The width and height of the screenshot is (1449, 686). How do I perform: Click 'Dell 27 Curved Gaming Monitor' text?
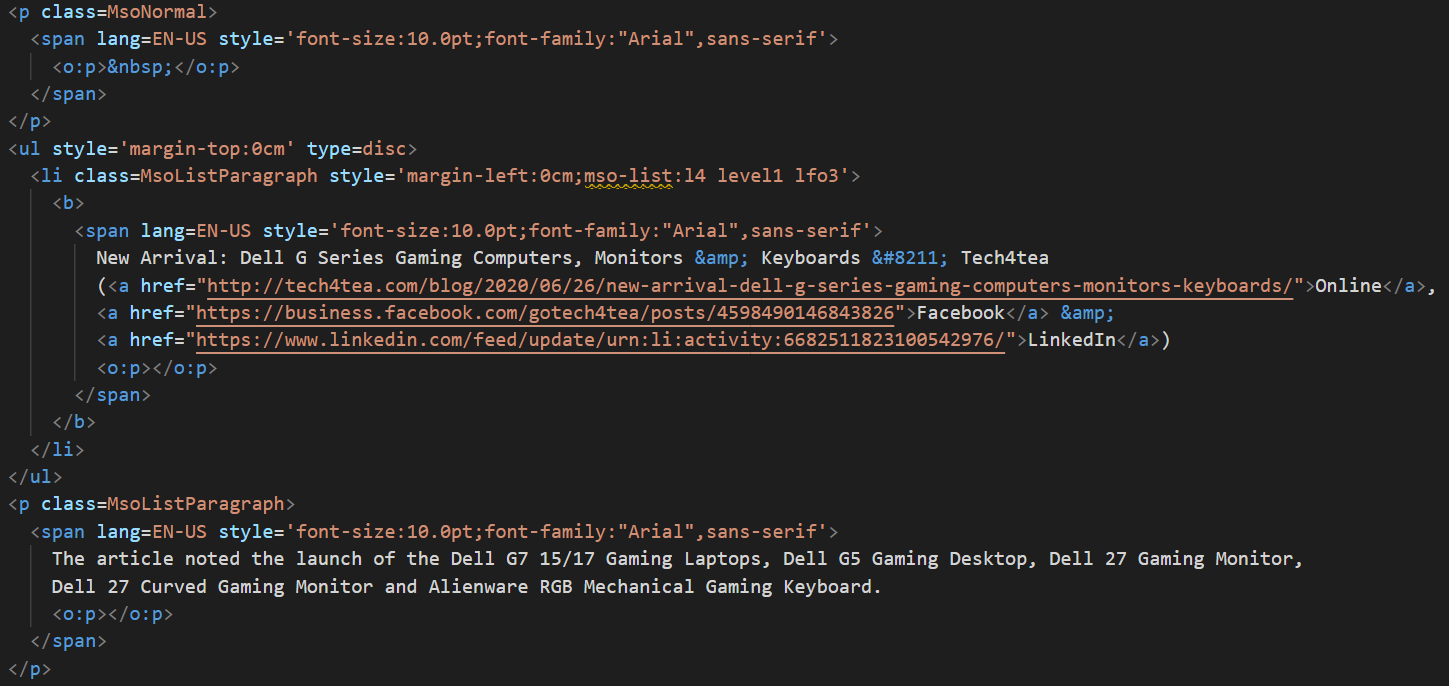click(x=212, y=586)
